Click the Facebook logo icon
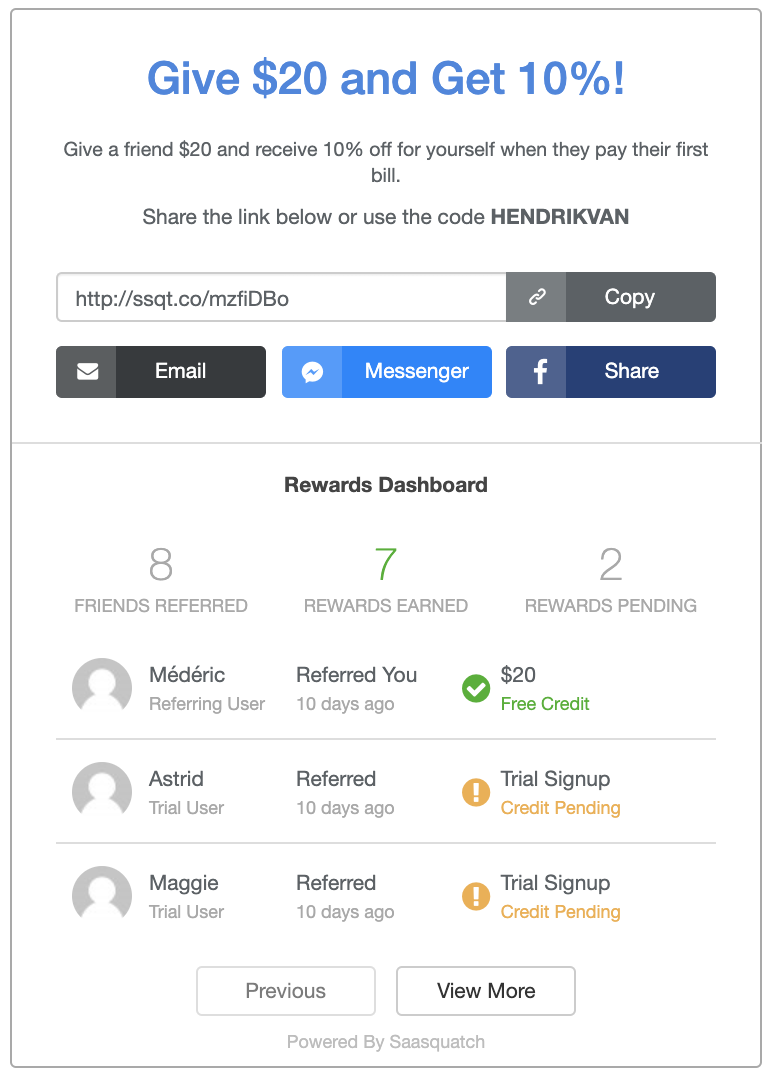Viewport: 772px width, 1080px height. 539,372
